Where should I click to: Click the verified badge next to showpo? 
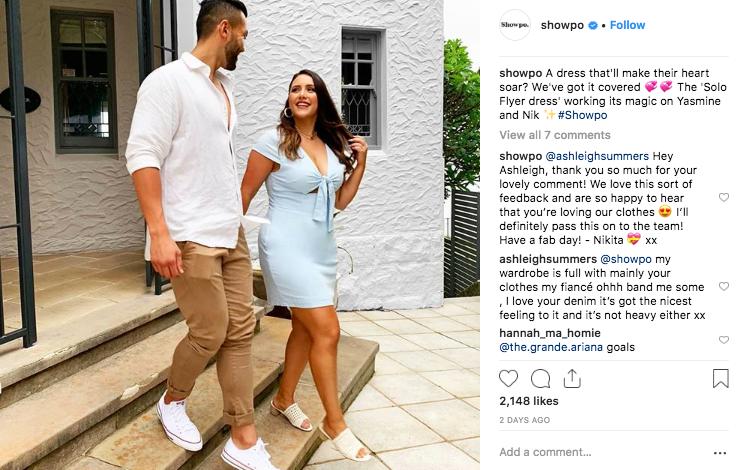(x=593, y=25)
